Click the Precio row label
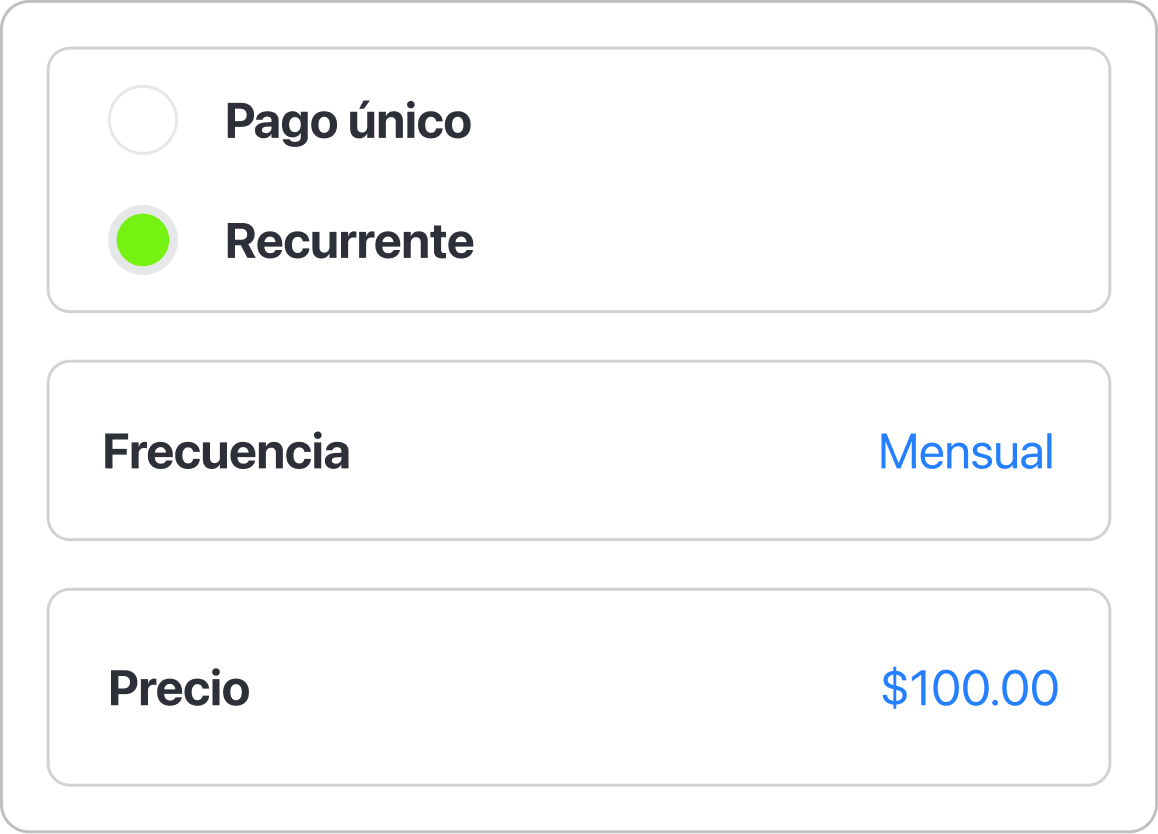1158x834 pixels. (179, 688)
